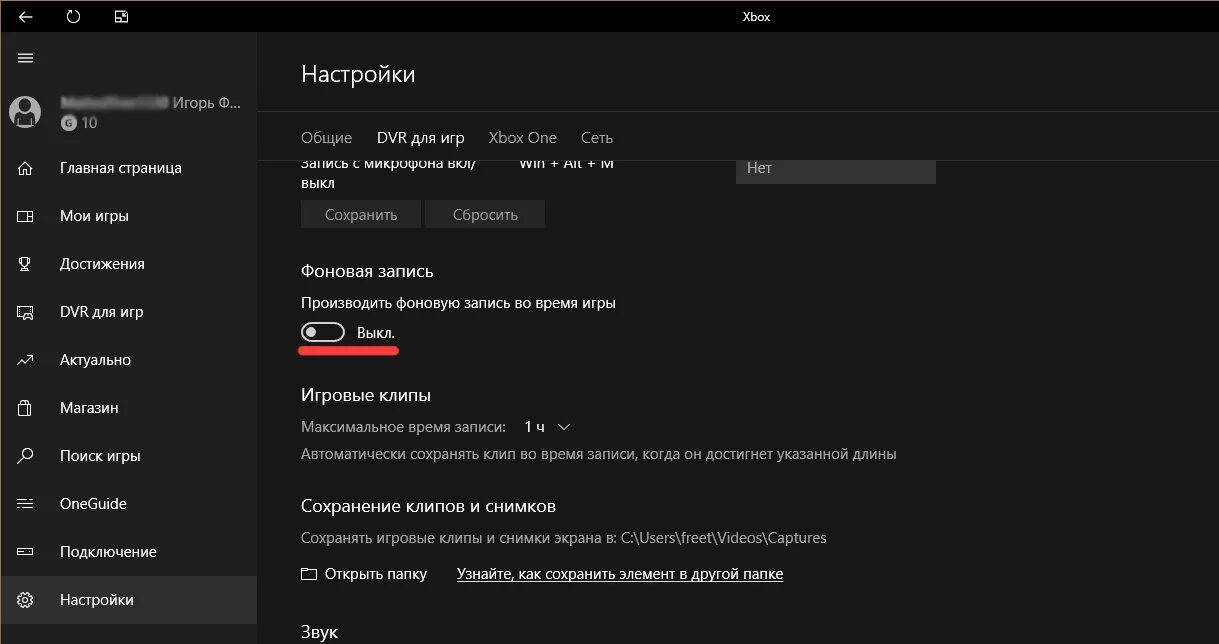
Task: Switch to the Сеть tab
Action: click(597, 138)
